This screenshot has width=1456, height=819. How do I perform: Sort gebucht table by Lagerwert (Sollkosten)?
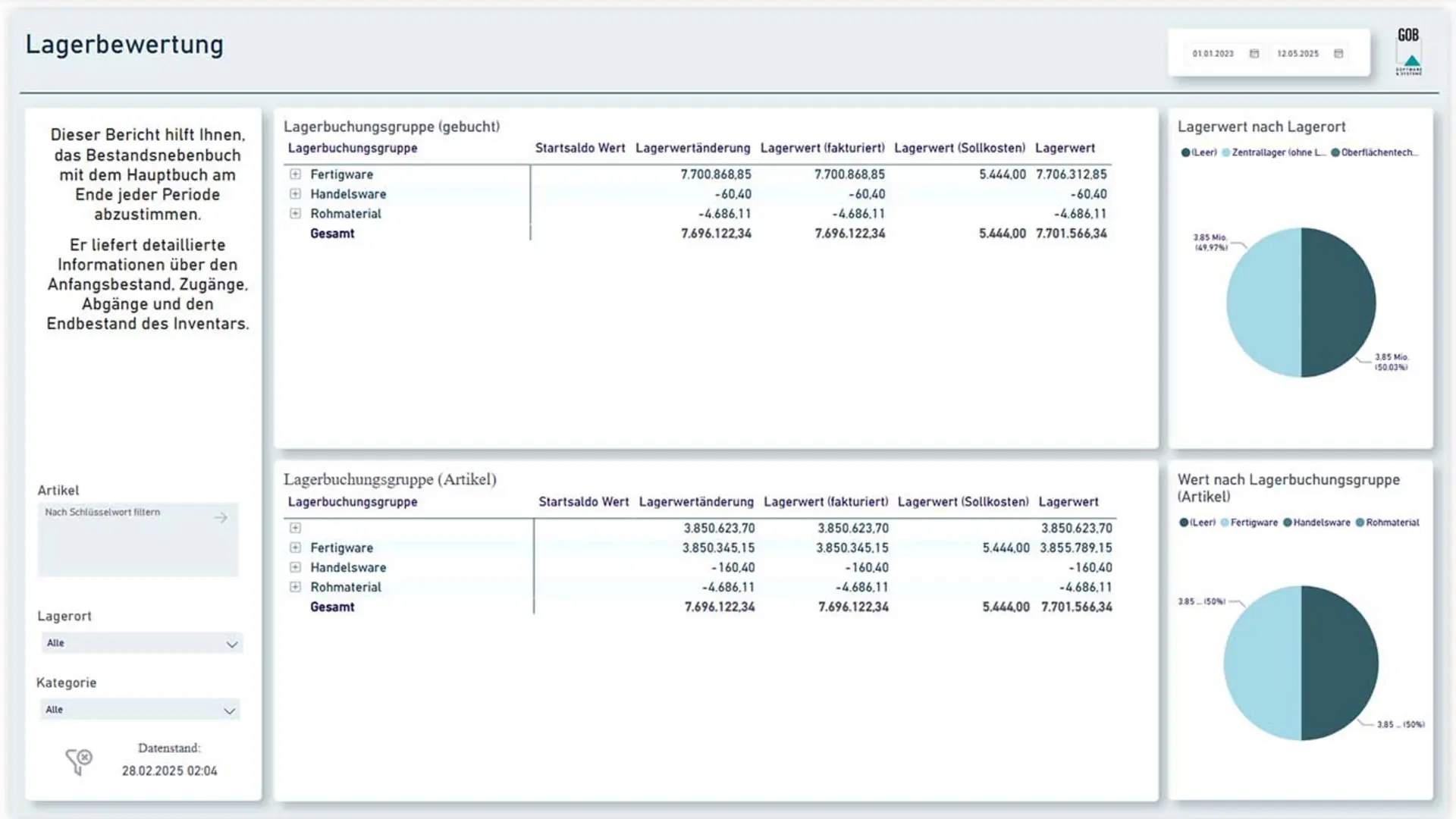959,148
